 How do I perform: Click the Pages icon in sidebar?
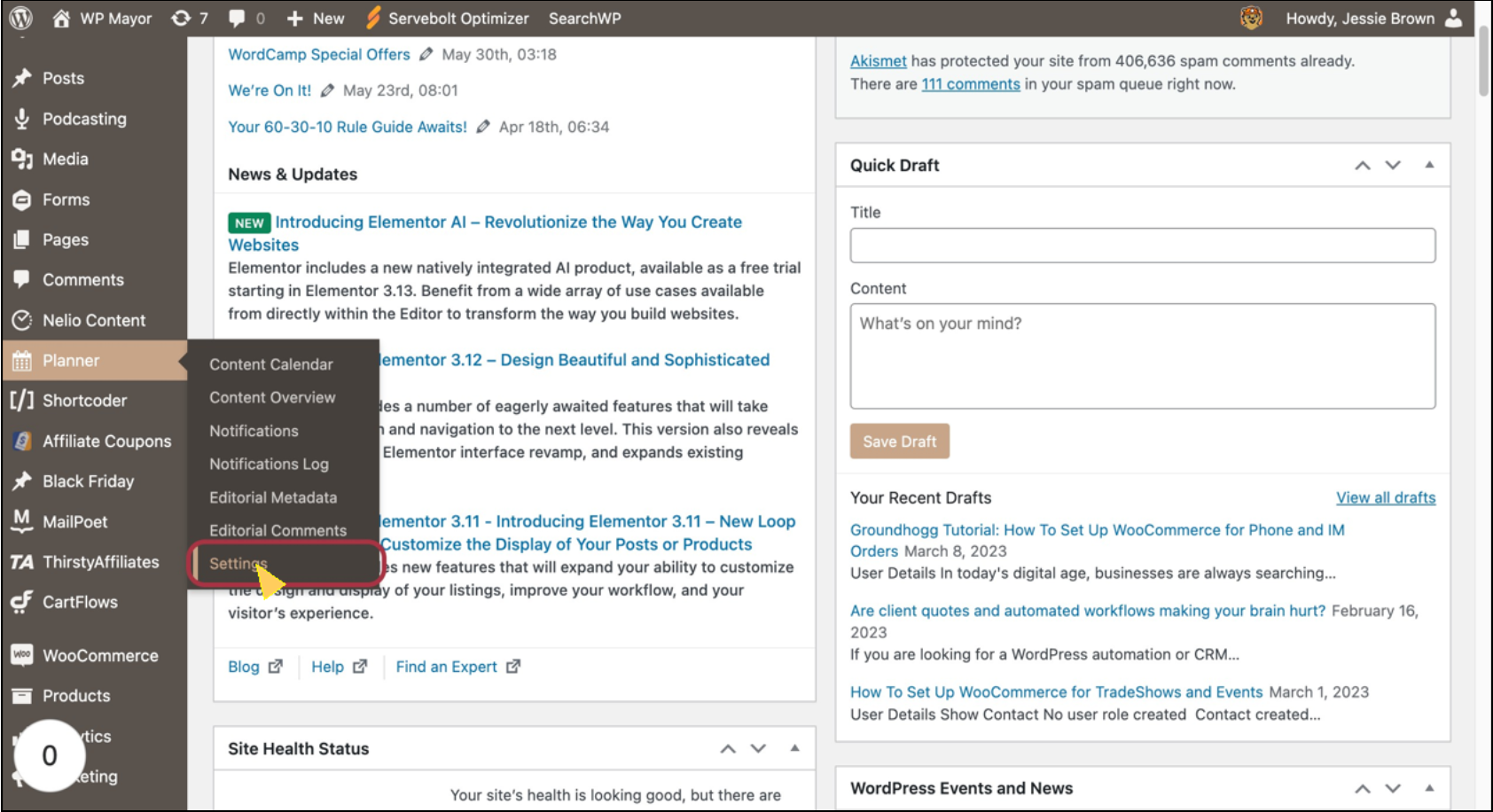pos(22,239)
